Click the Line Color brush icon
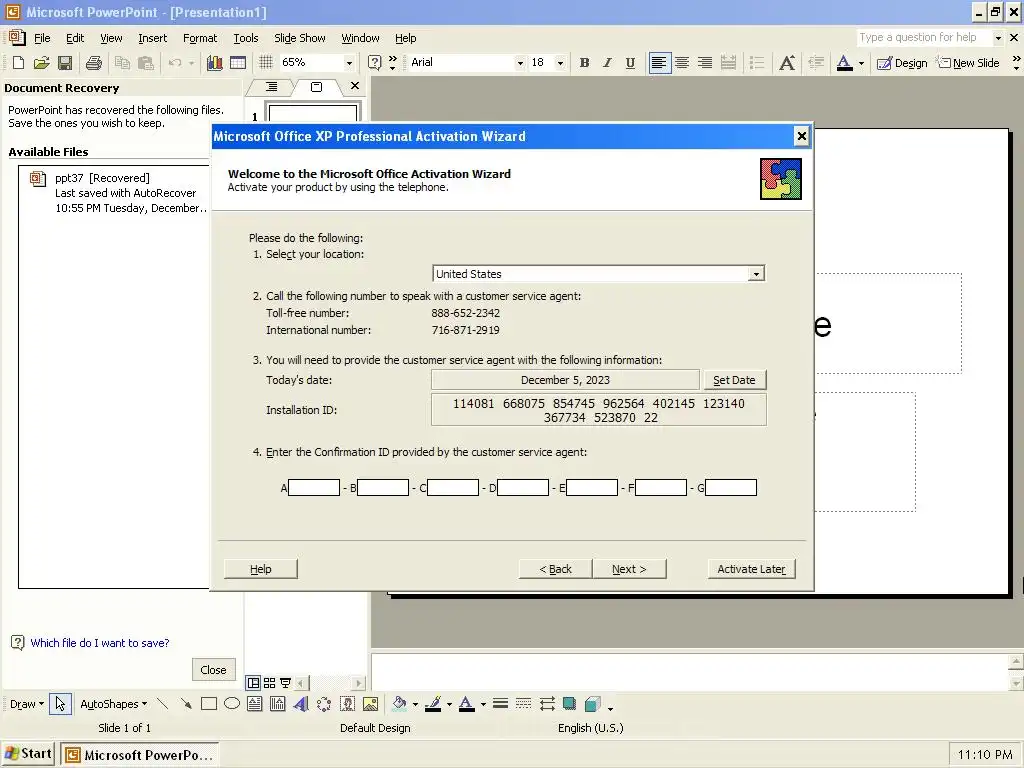 point(433,704)
